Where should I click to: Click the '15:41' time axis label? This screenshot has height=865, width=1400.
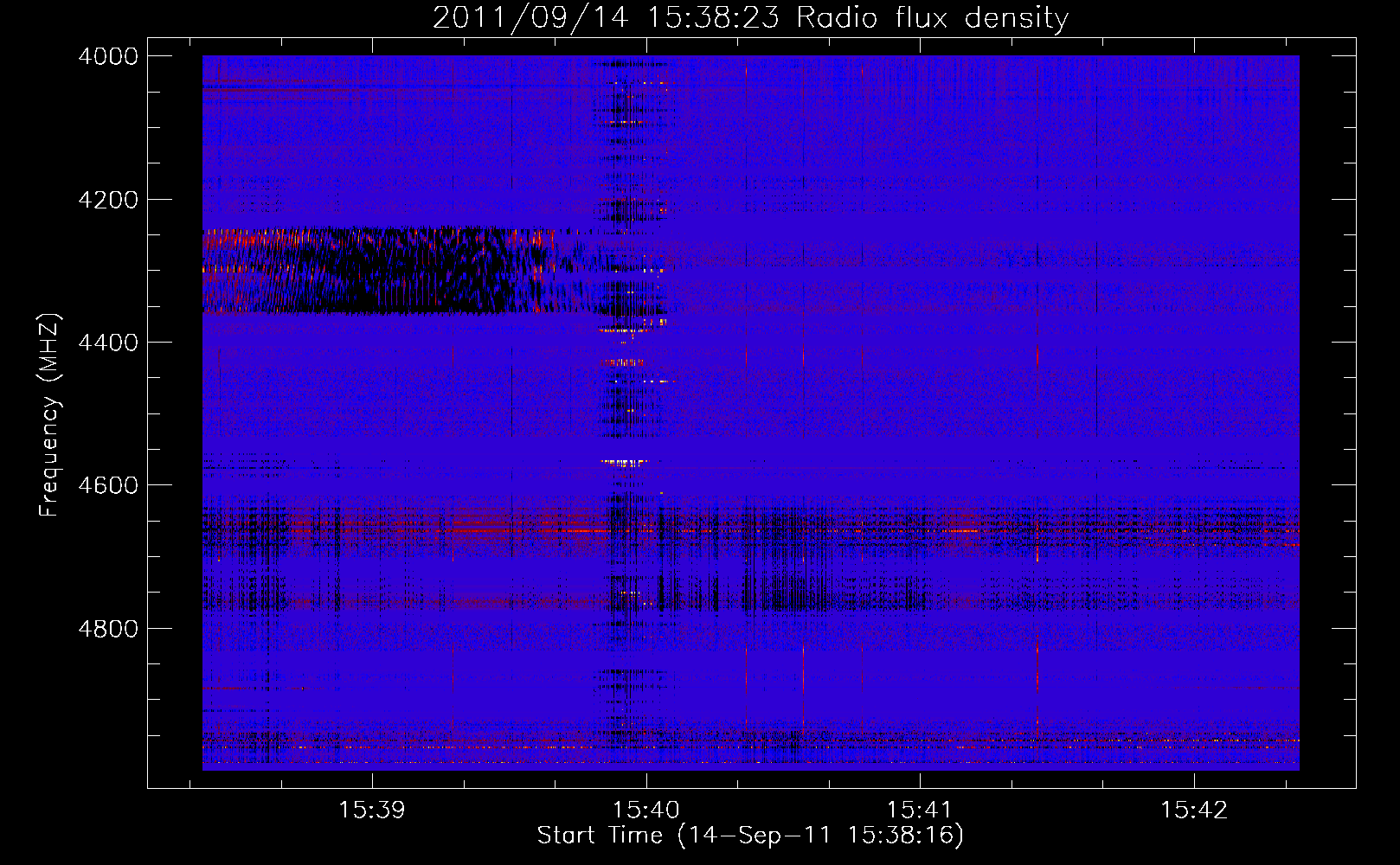pyautogui.click(x=919, y=811)
